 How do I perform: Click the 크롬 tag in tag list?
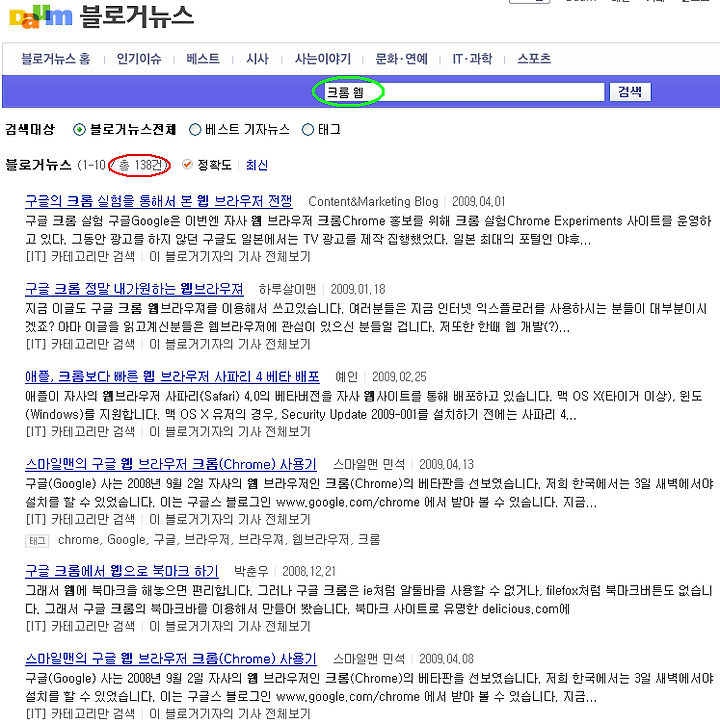tap(369, 540)
